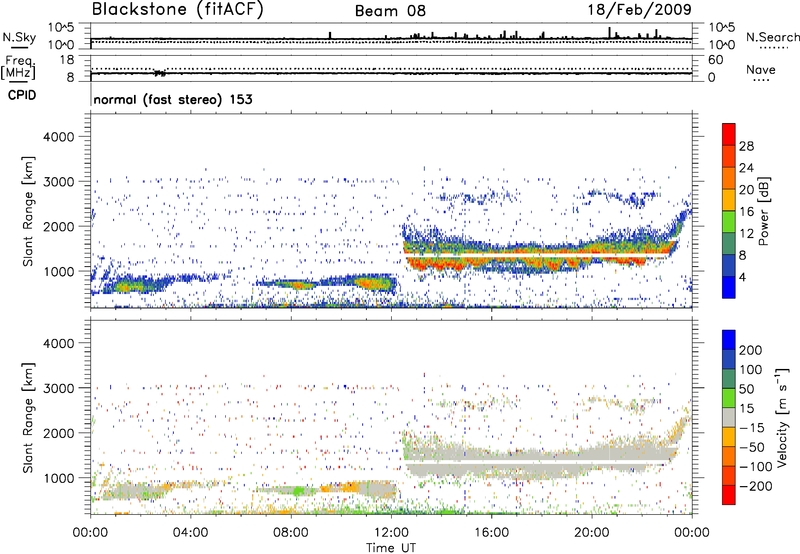The height and width of the screenshot is (554, 800).
Task: Click the date '18/Feb/2009'
Action: point(640,9)
